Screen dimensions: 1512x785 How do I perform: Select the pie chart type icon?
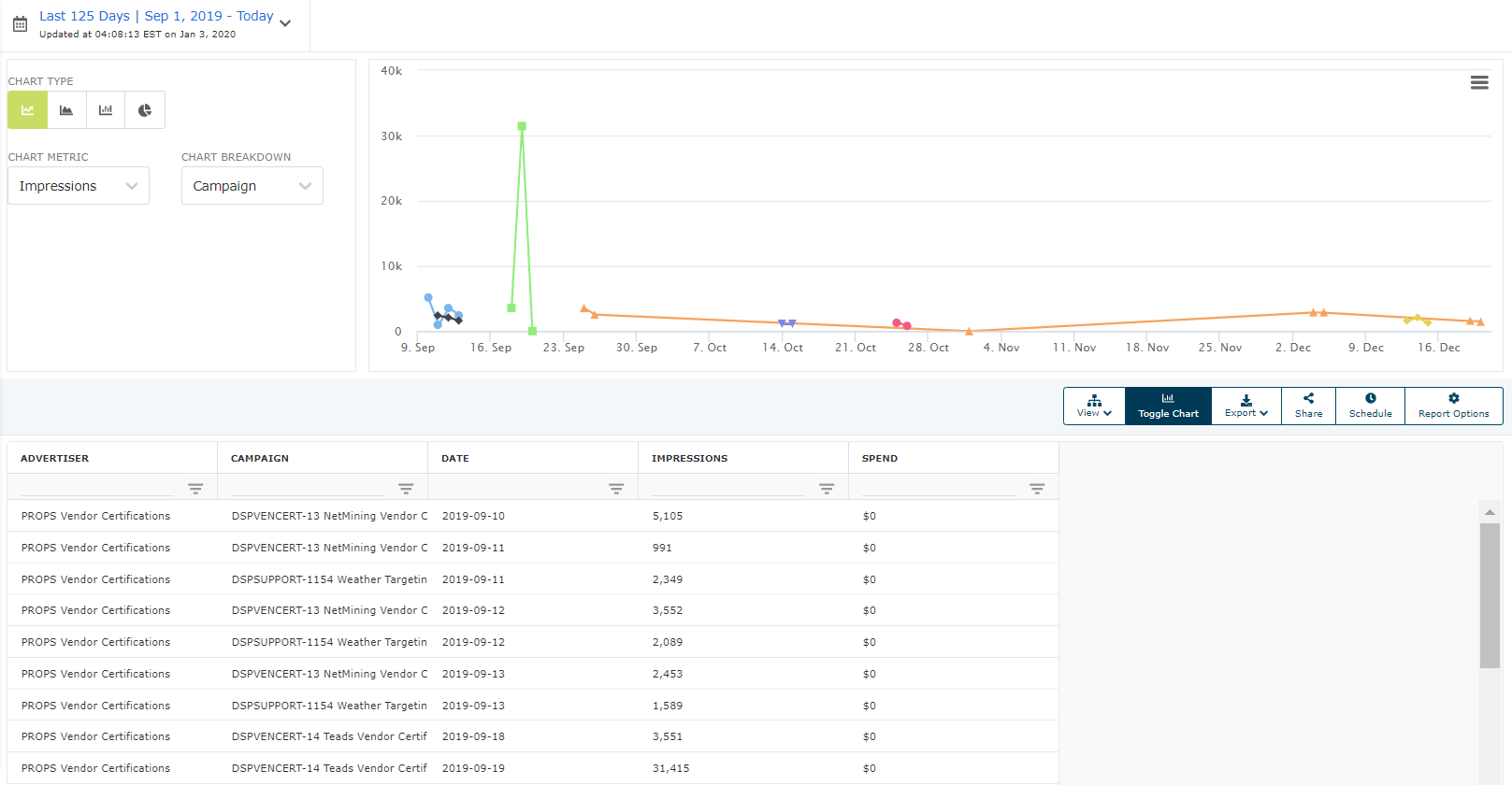click(x=145, y=110)
